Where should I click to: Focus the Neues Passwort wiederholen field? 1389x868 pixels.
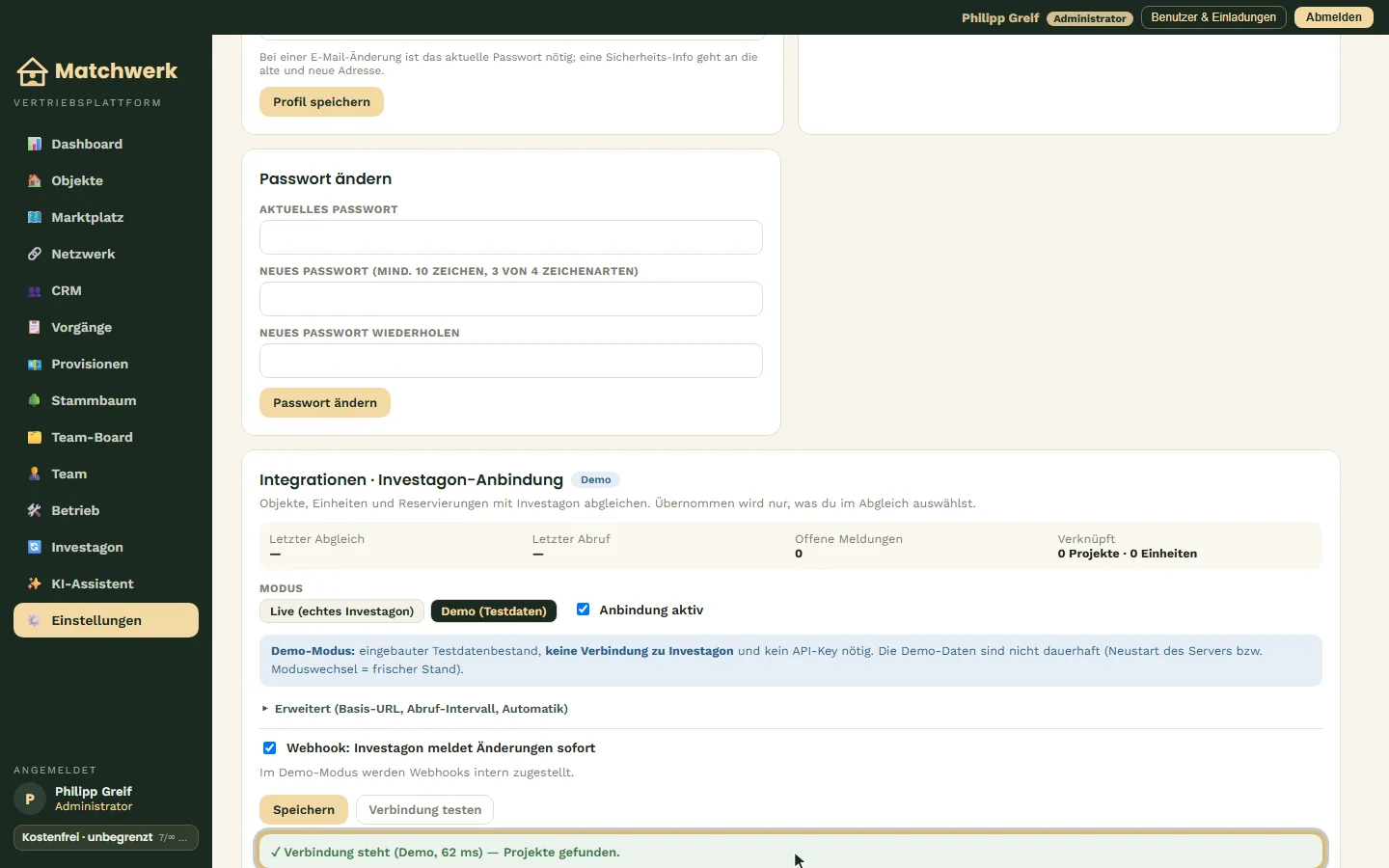511,361
